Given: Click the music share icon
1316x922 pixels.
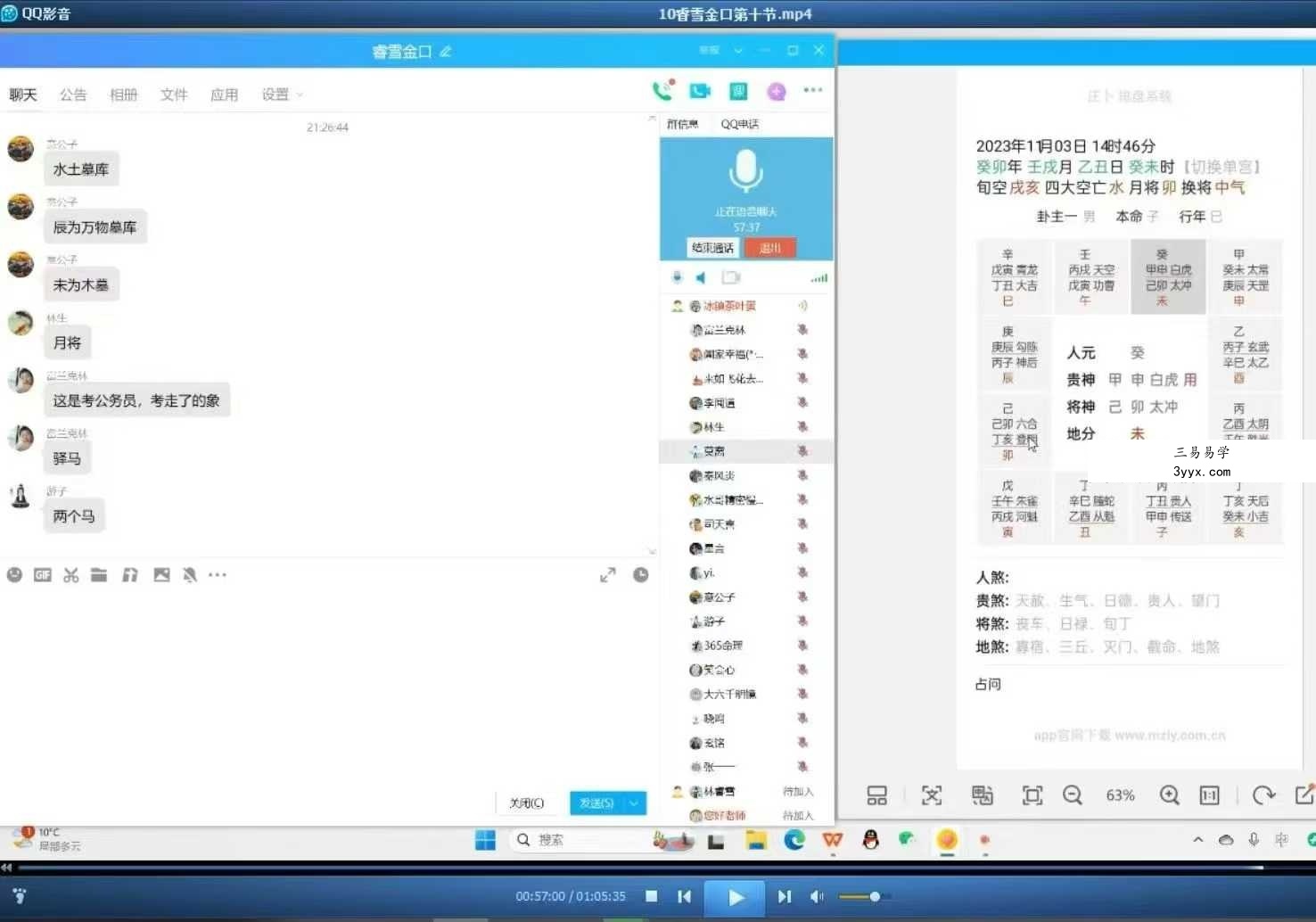Looking at the screenshot, I should (130, 575).
